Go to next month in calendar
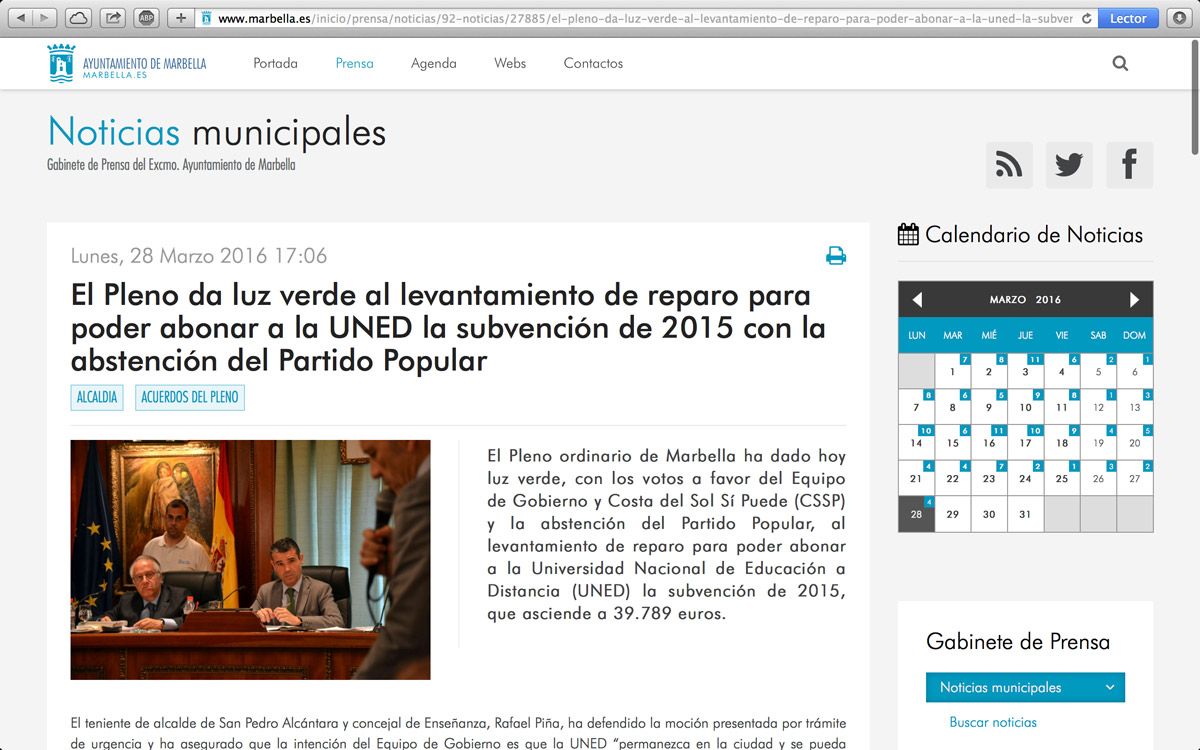Viewport: 1200px width, 750px height. click(1134, 300)
